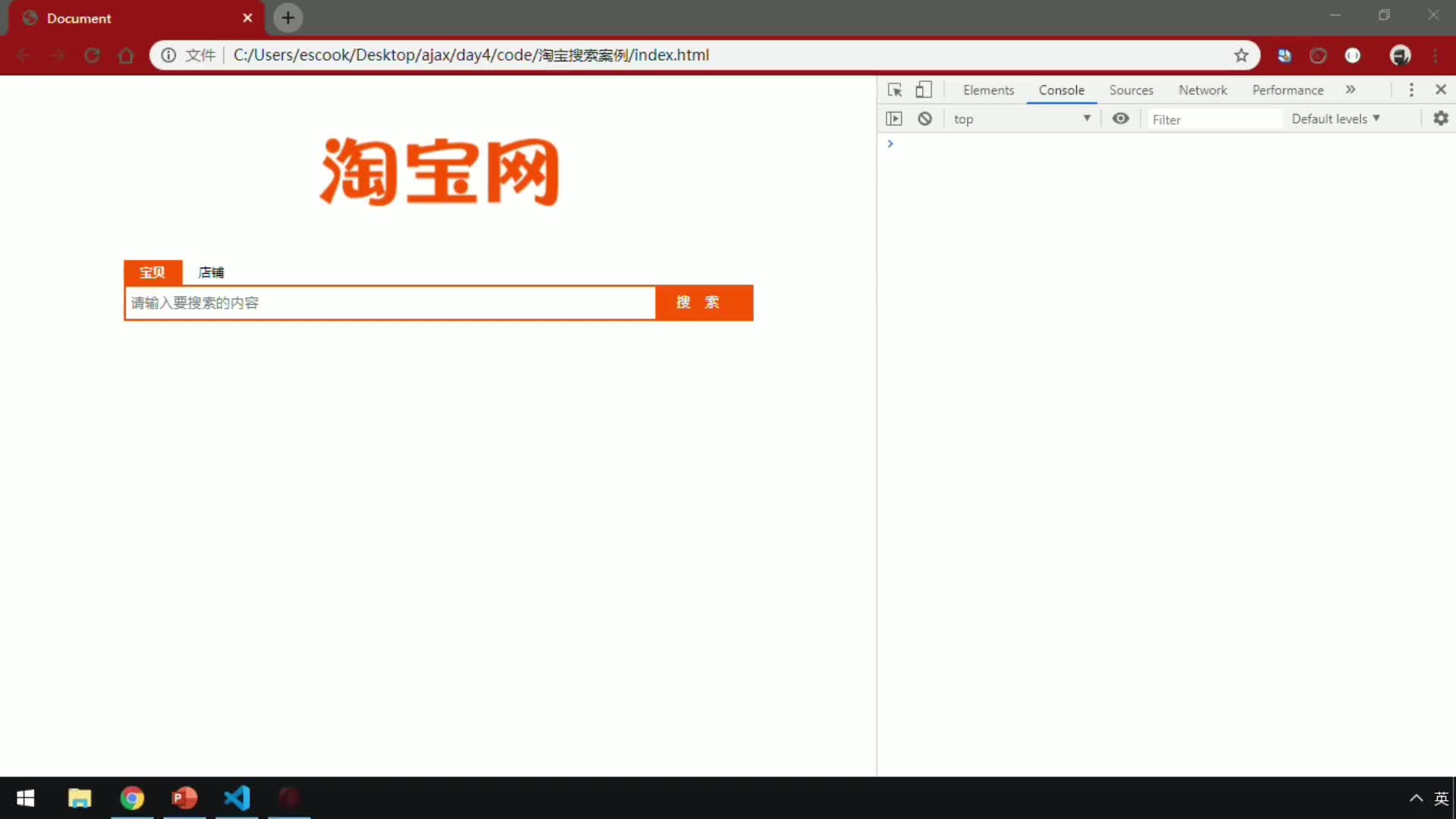Bookmark this page with the star icon
The height and width of the screenshot is (819, 1456).
point(1241,55)
